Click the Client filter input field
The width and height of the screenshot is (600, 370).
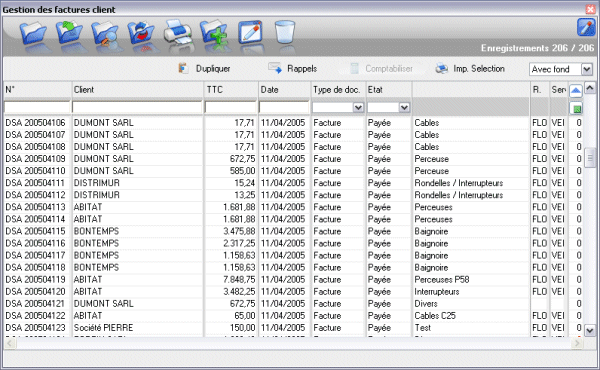point(137,108)
